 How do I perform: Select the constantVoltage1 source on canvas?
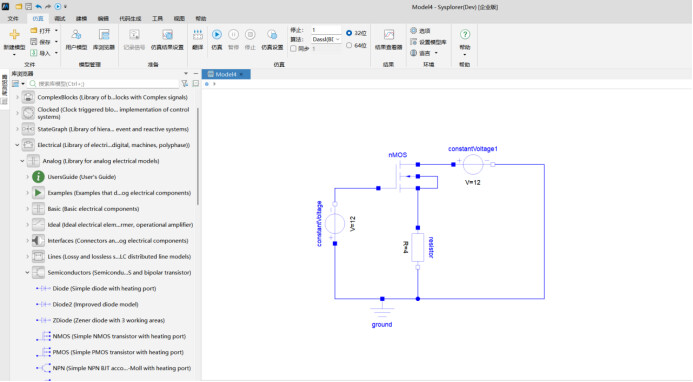point(472,164)
